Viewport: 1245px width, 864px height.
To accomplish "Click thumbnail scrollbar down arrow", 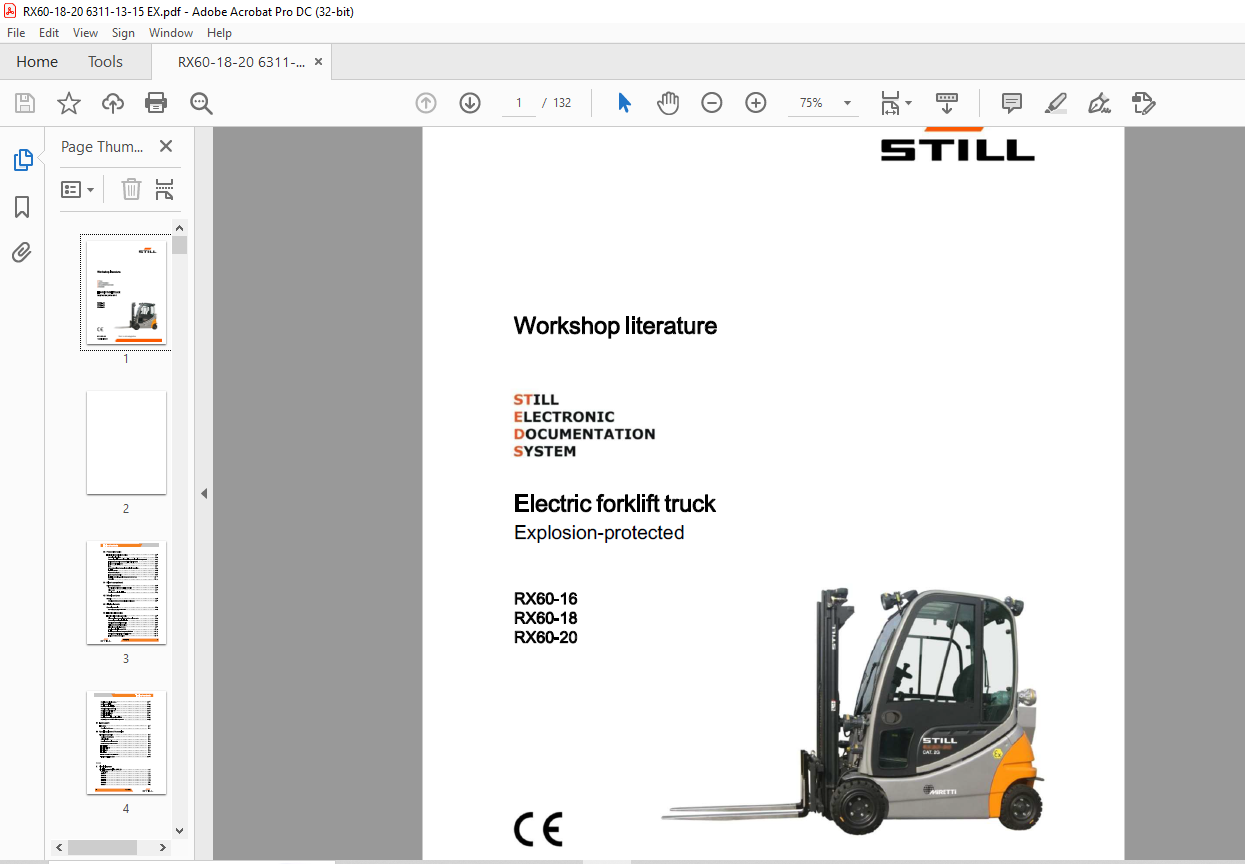I will tap(180, 830).
